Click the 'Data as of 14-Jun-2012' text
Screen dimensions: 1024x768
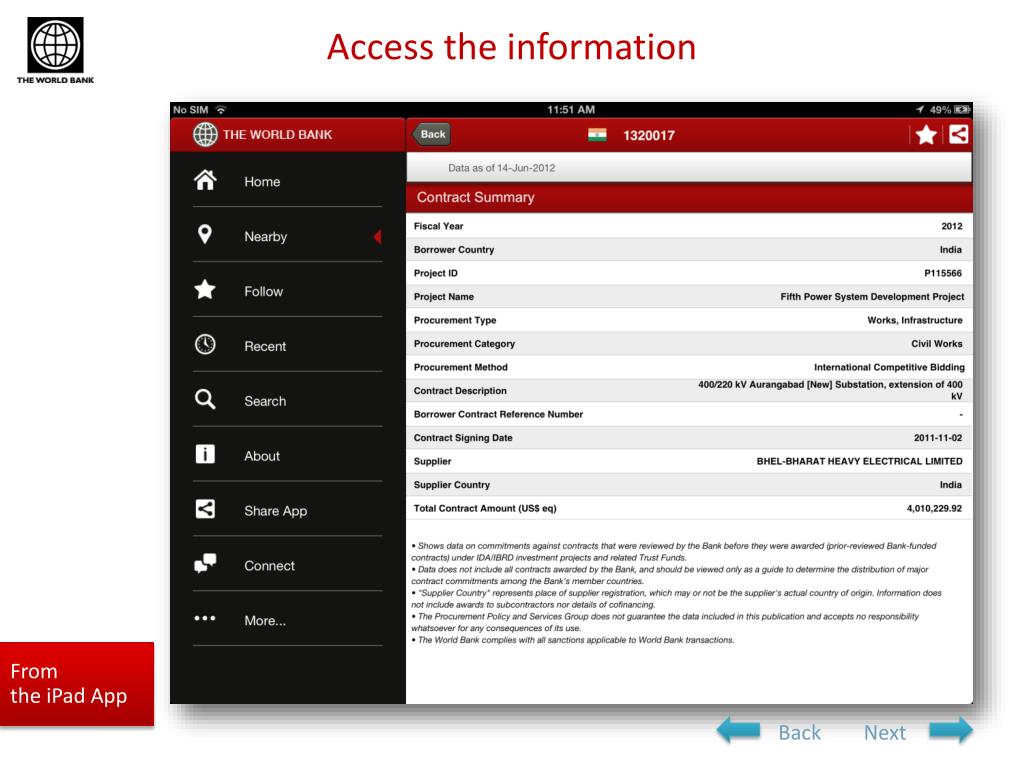(502, 168)
